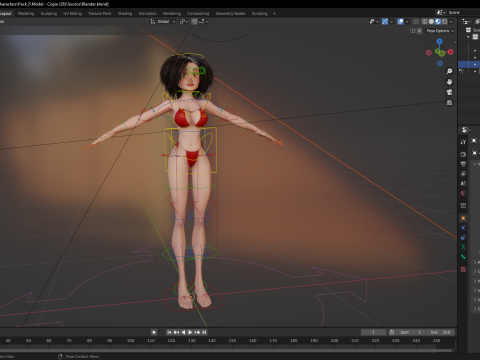Open the pivot point dropdown

pyautogui.click(x=184, y=22)
